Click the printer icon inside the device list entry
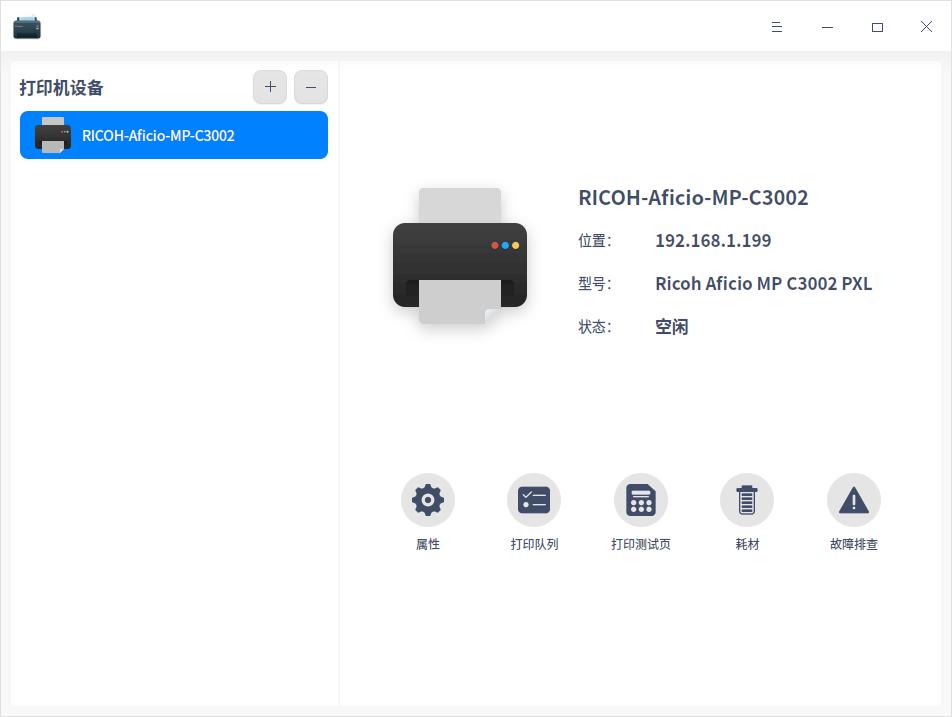This screenshot has height=717, width=952. 52,135
